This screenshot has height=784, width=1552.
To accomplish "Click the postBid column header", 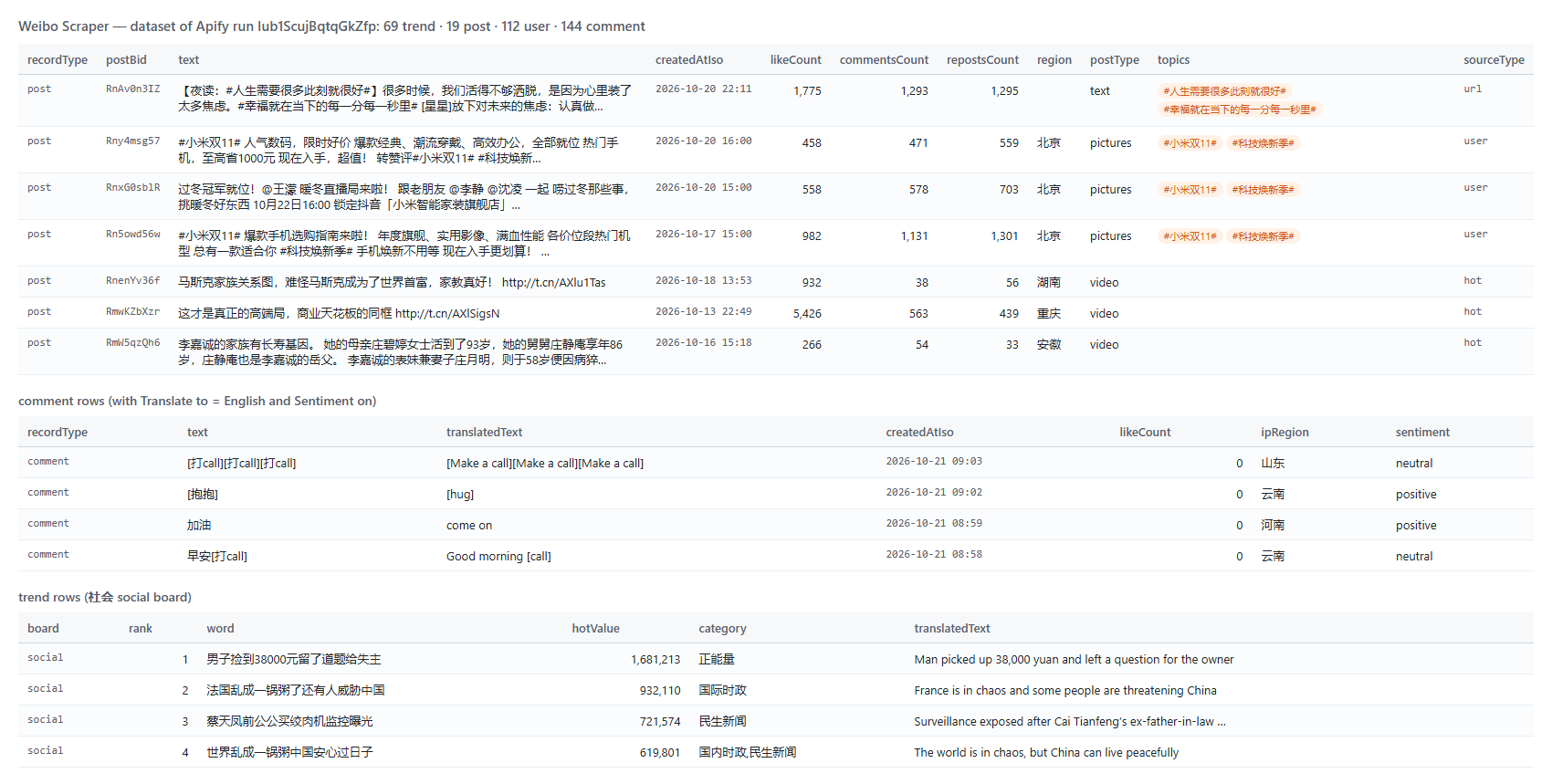I will point(126,60).
